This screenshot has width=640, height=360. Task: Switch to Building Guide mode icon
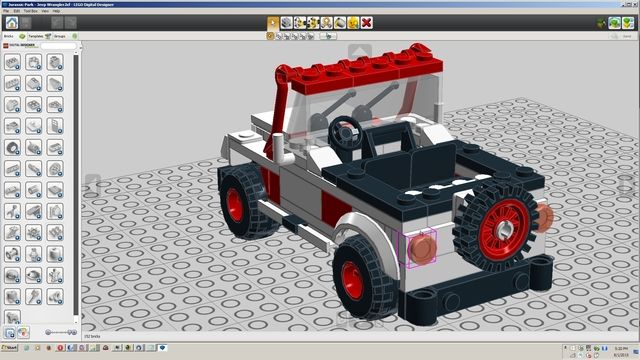coord(628,23)
